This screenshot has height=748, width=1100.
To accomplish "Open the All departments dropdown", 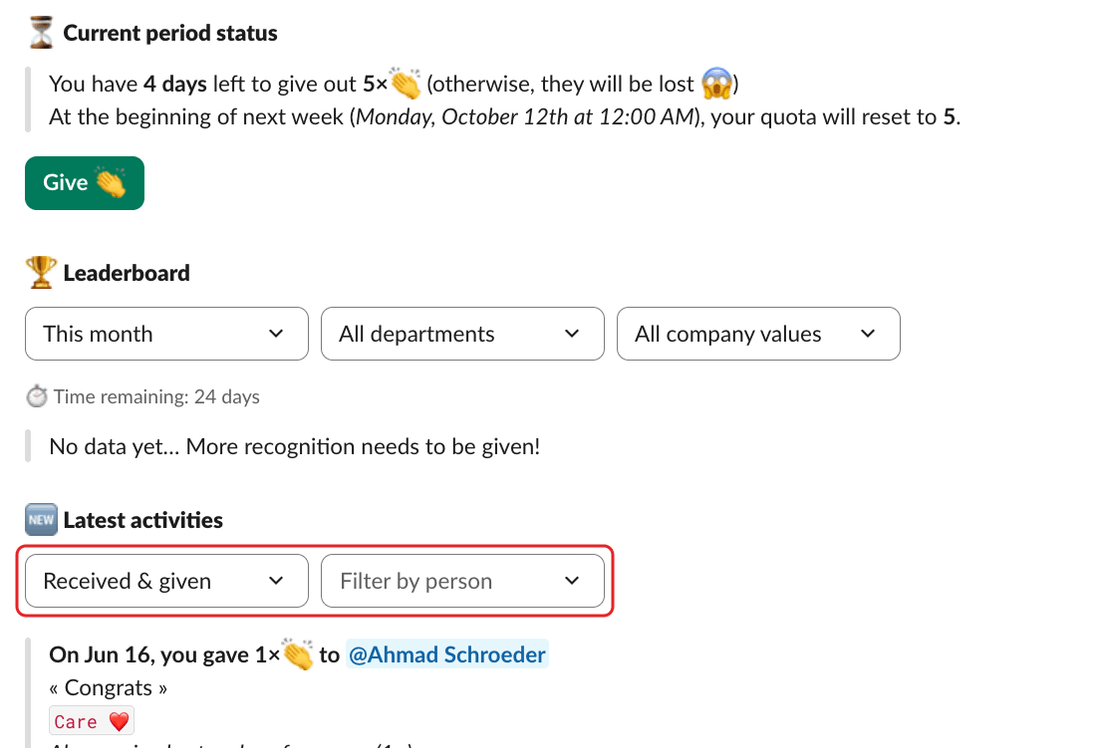I will [x=463, y=334].
